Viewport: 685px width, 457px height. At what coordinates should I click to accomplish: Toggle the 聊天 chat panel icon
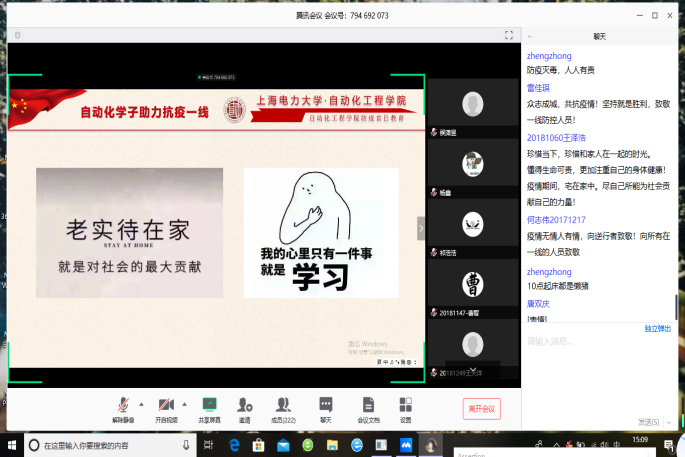(325, 407)
